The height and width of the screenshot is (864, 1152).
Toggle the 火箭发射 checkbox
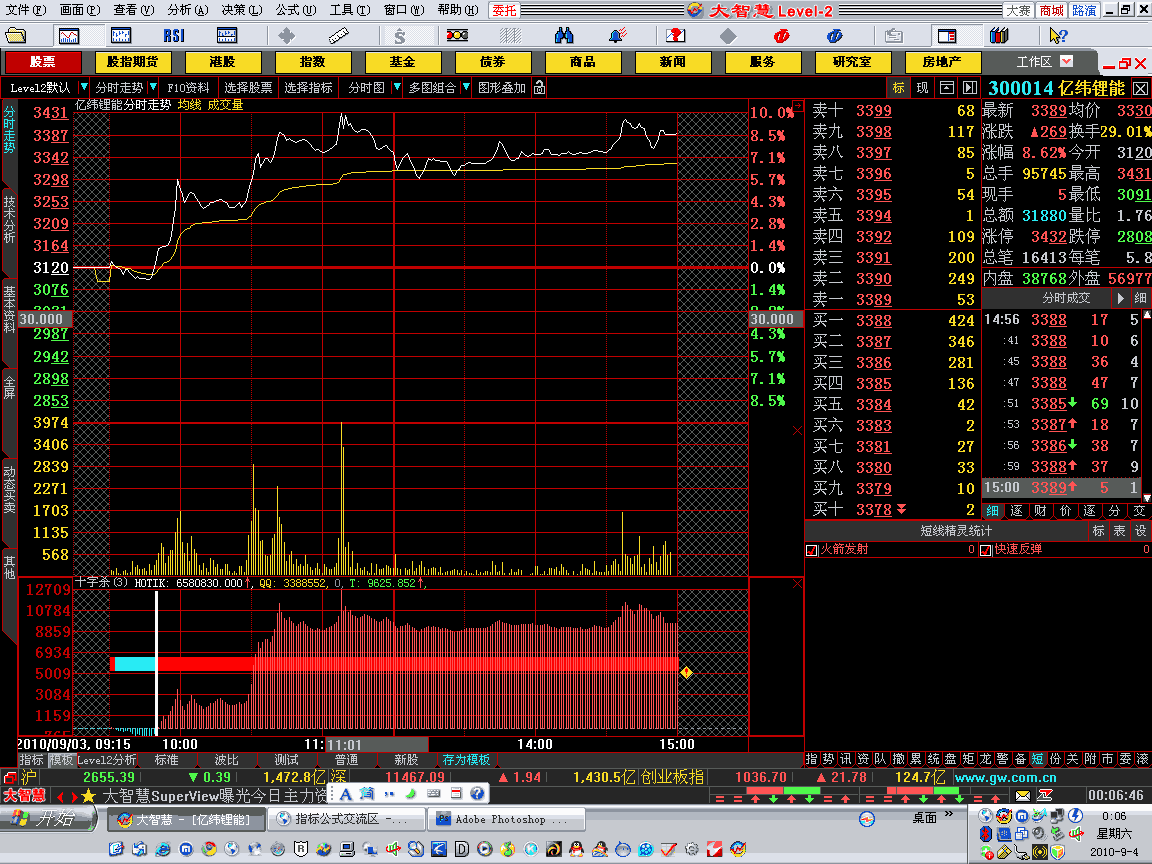point(812,550)
